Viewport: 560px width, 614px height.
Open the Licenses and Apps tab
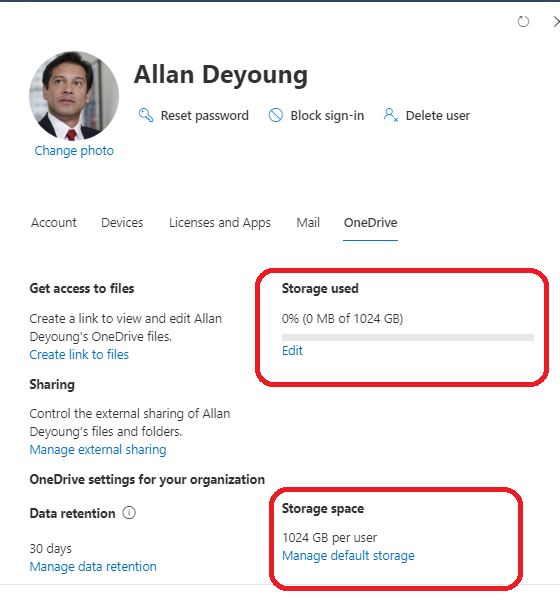coord(220,222)
